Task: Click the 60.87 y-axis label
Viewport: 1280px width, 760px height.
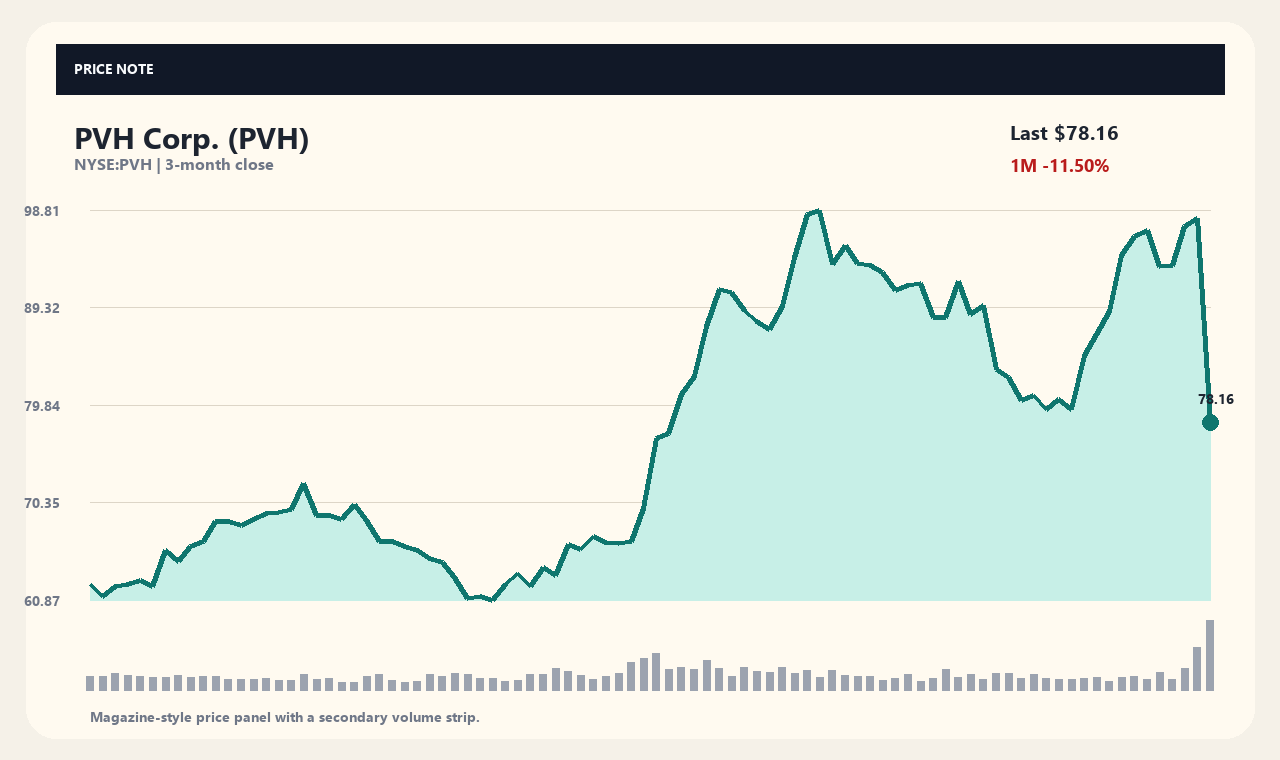Action: coord(42,601)
